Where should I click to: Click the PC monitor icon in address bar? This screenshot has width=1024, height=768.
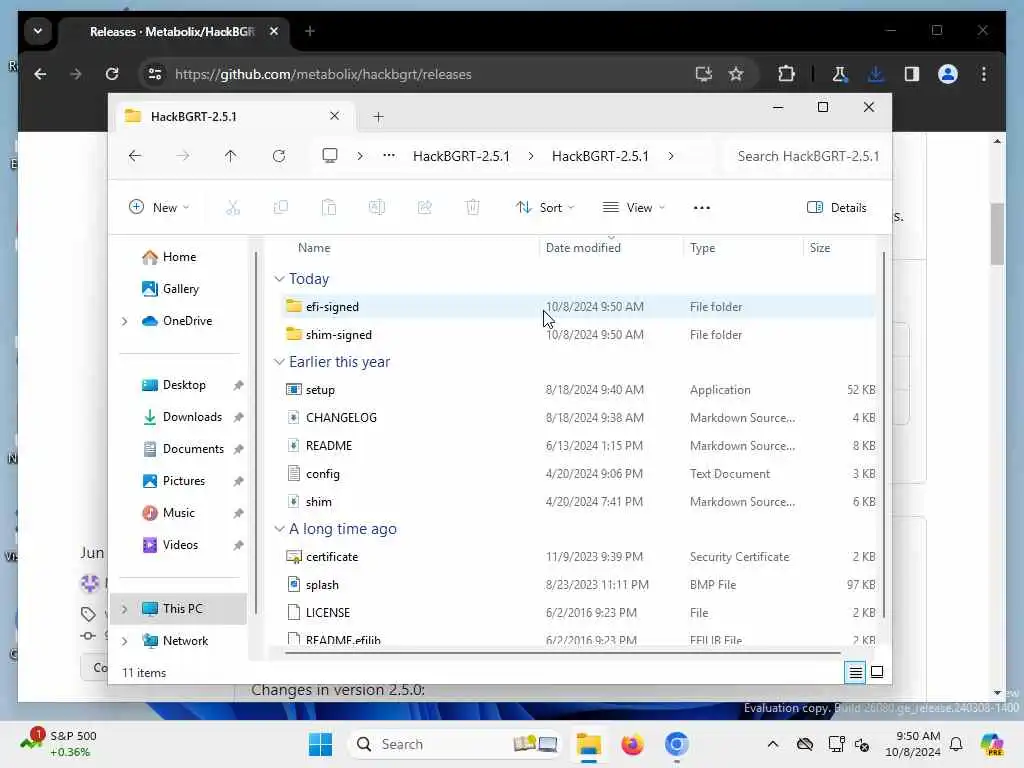click(330, 155)
